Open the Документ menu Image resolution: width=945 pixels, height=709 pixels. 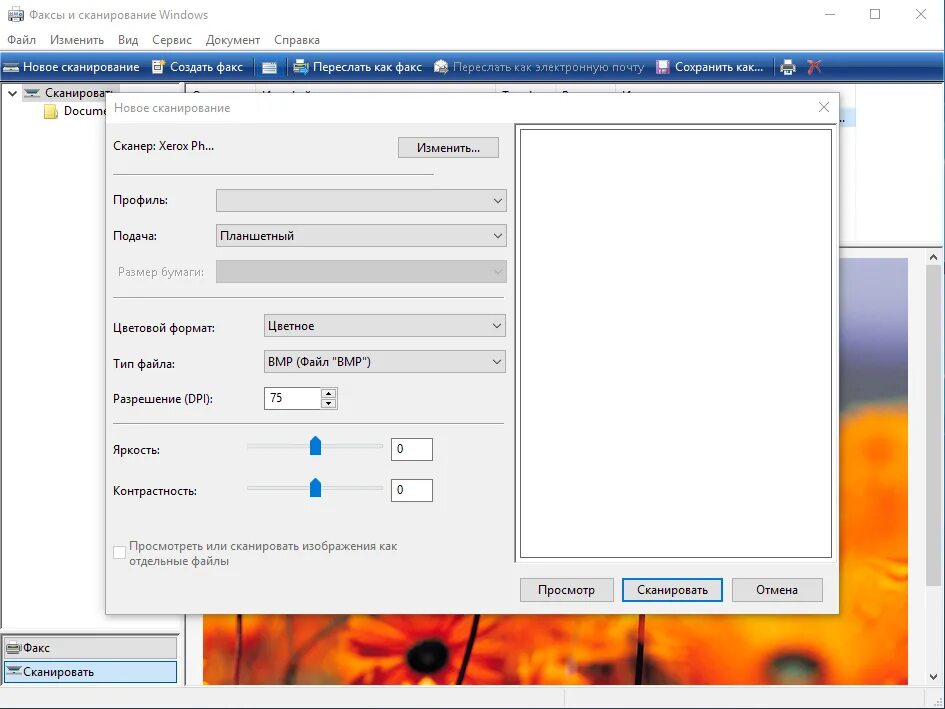pos(233,40)
